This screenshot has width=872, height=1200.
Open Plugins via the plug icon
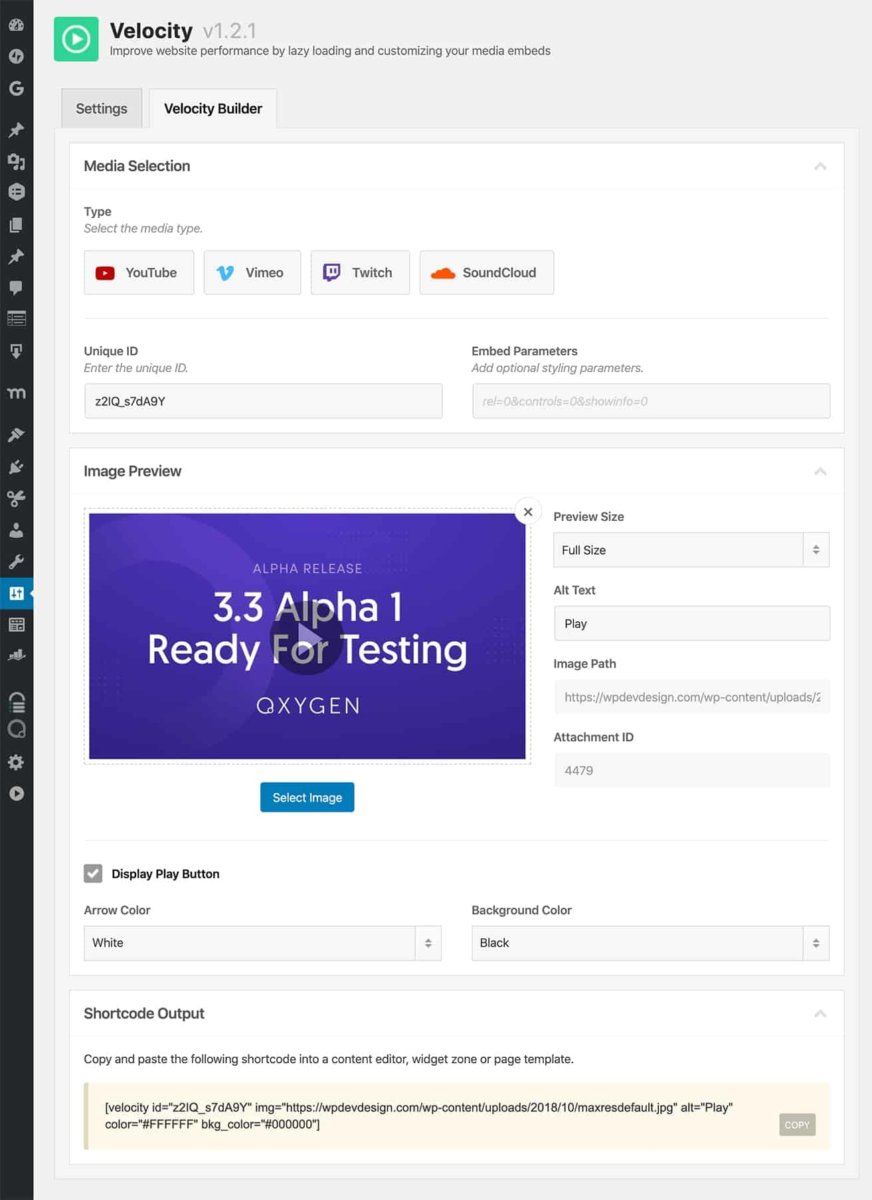tap(16, 466)
